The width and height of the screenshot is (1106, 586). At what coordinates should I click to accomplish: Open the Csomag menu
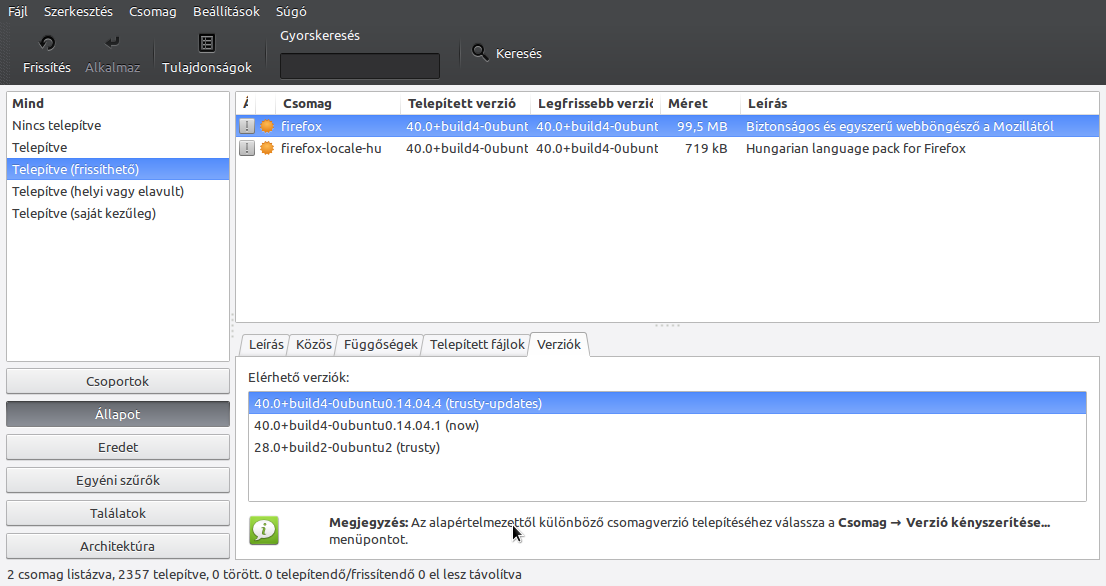point(152,11)
